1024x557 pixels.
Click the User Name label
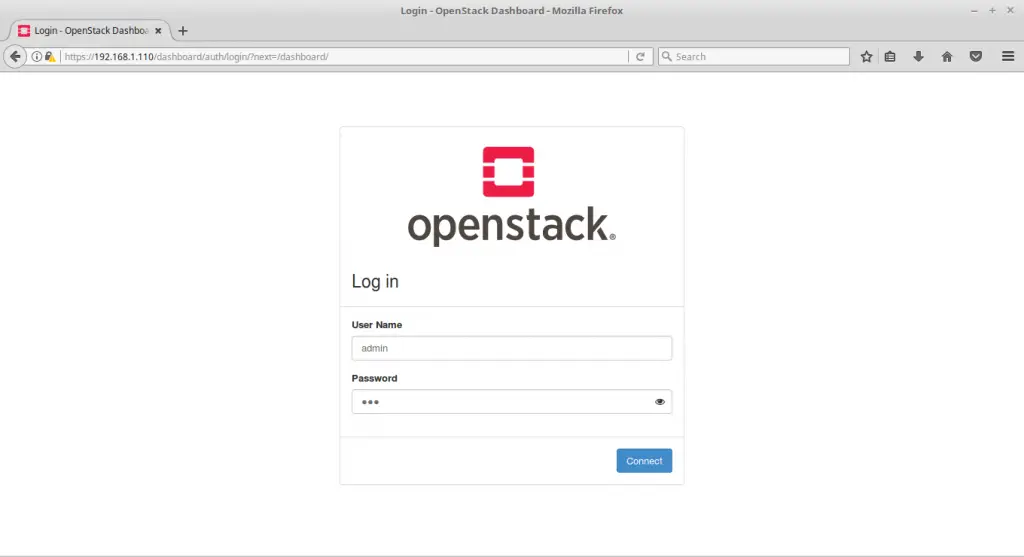(377, 325)
